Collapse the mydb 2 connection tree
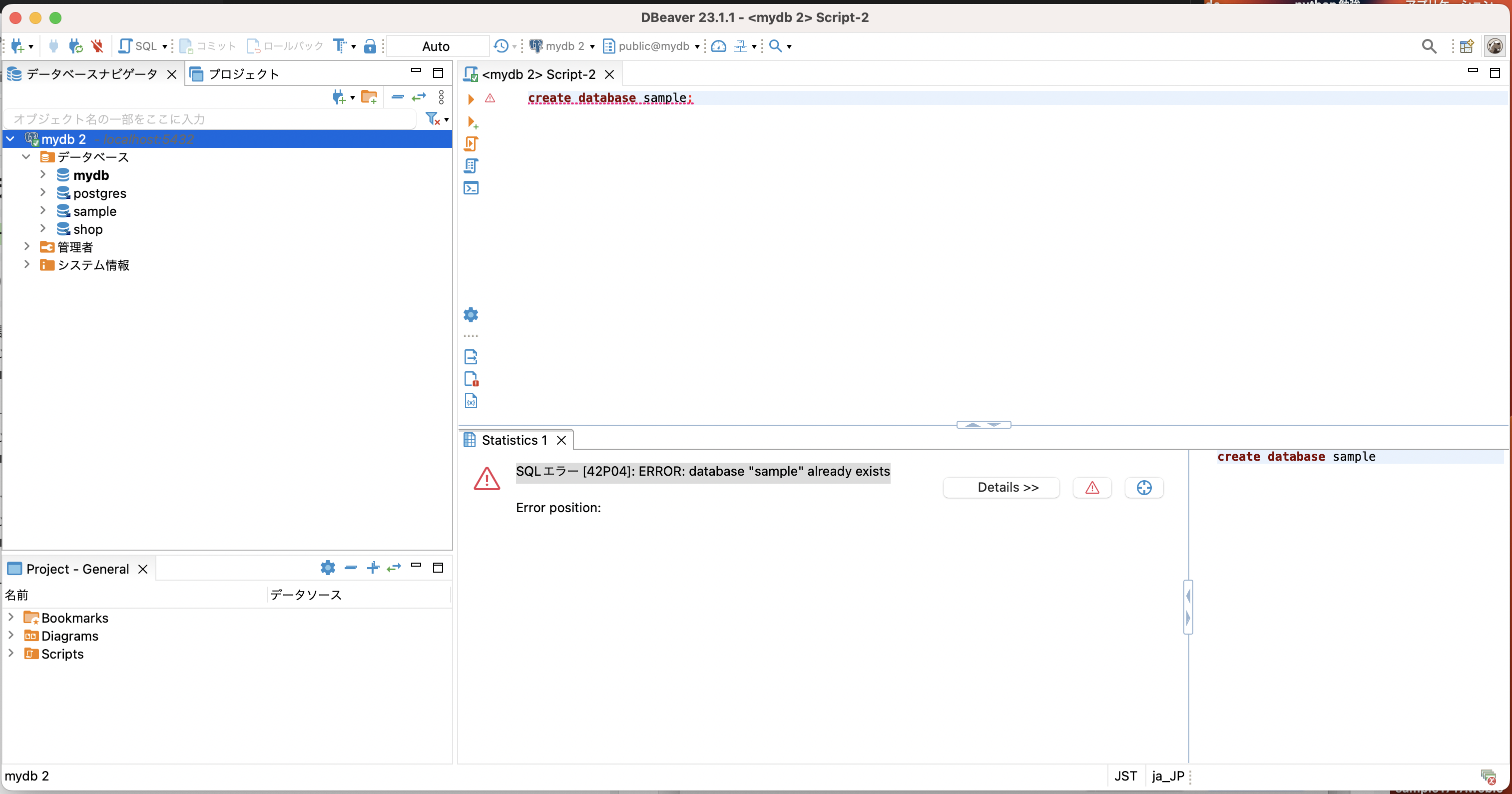Screen dimensions: 1512x794 pyautogui.click(x=10, y=139)
